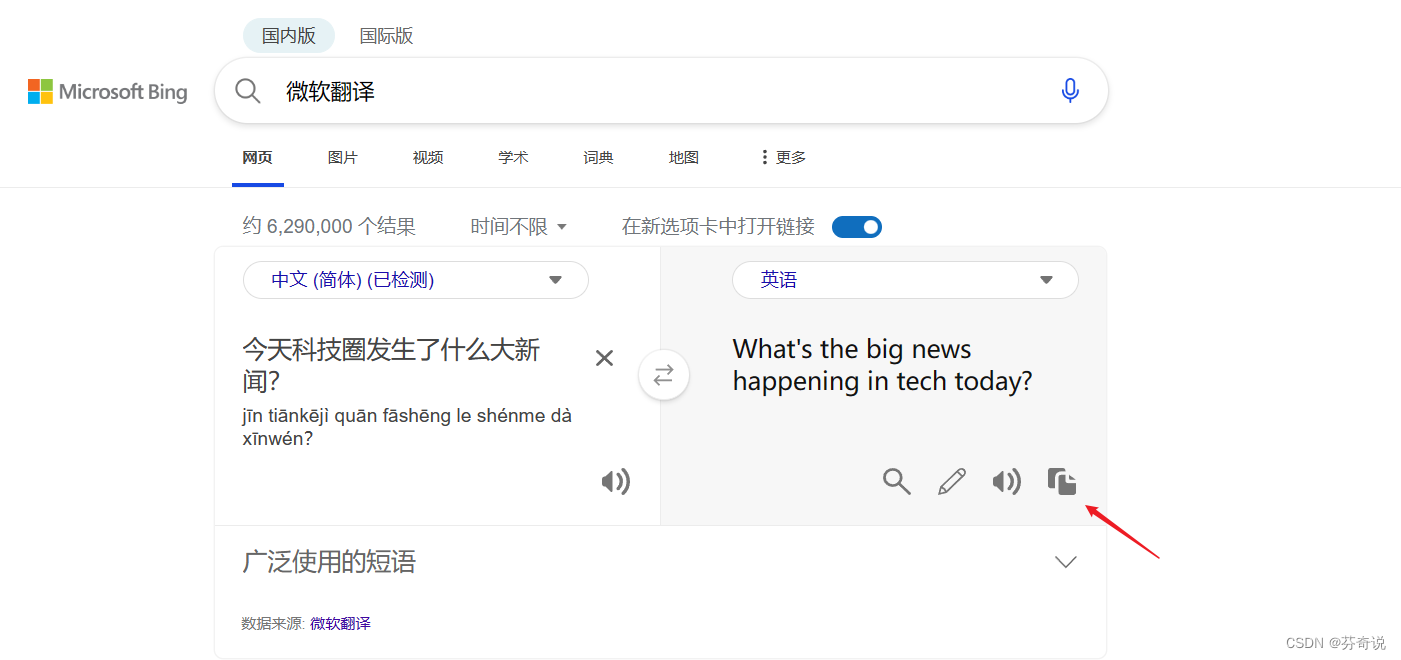Open the 更多 menu
1401x660 pixels.
click(x=783, y=157)
